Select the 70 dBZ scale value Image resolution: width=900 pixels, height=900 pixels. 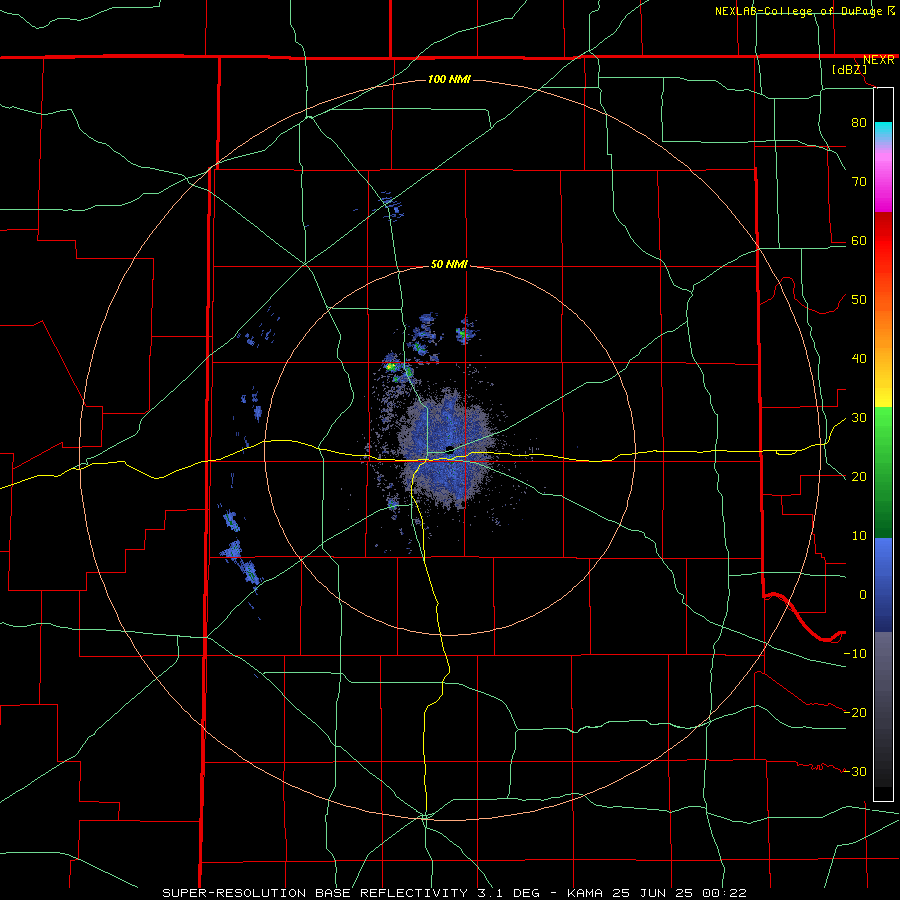tap(859, 181)
